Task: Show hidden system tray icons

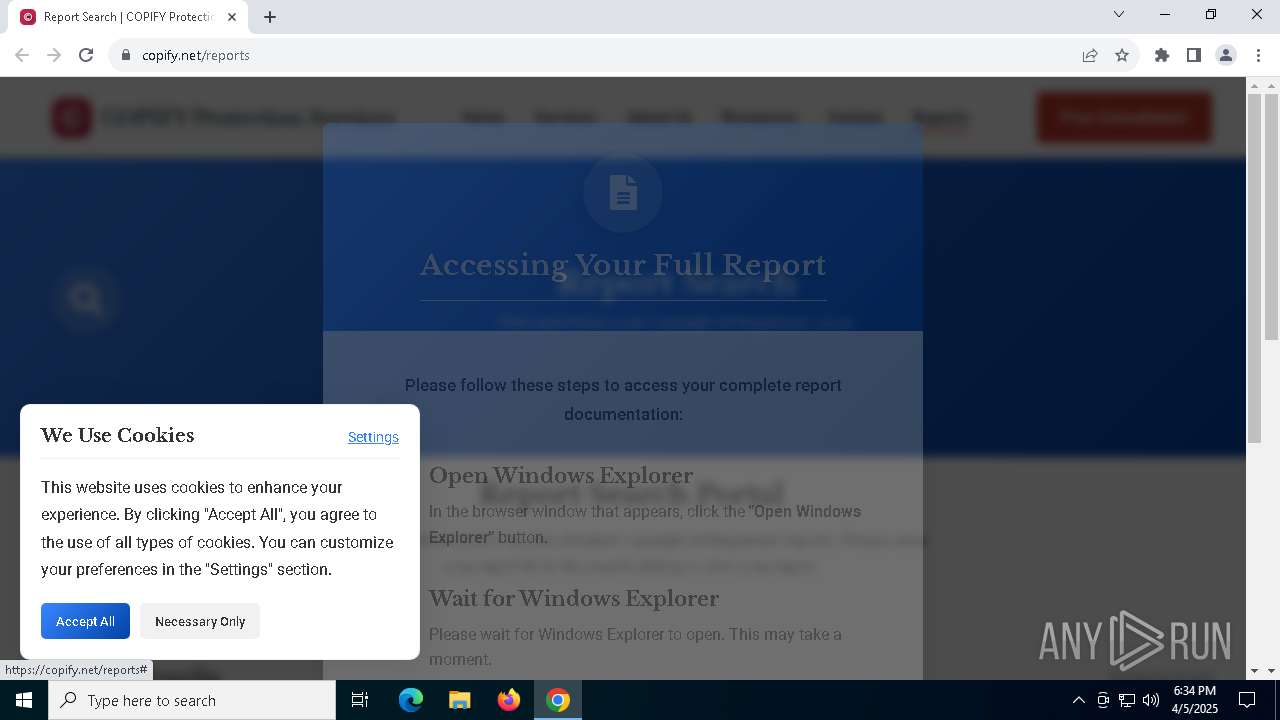Action: coord(1078,700)
